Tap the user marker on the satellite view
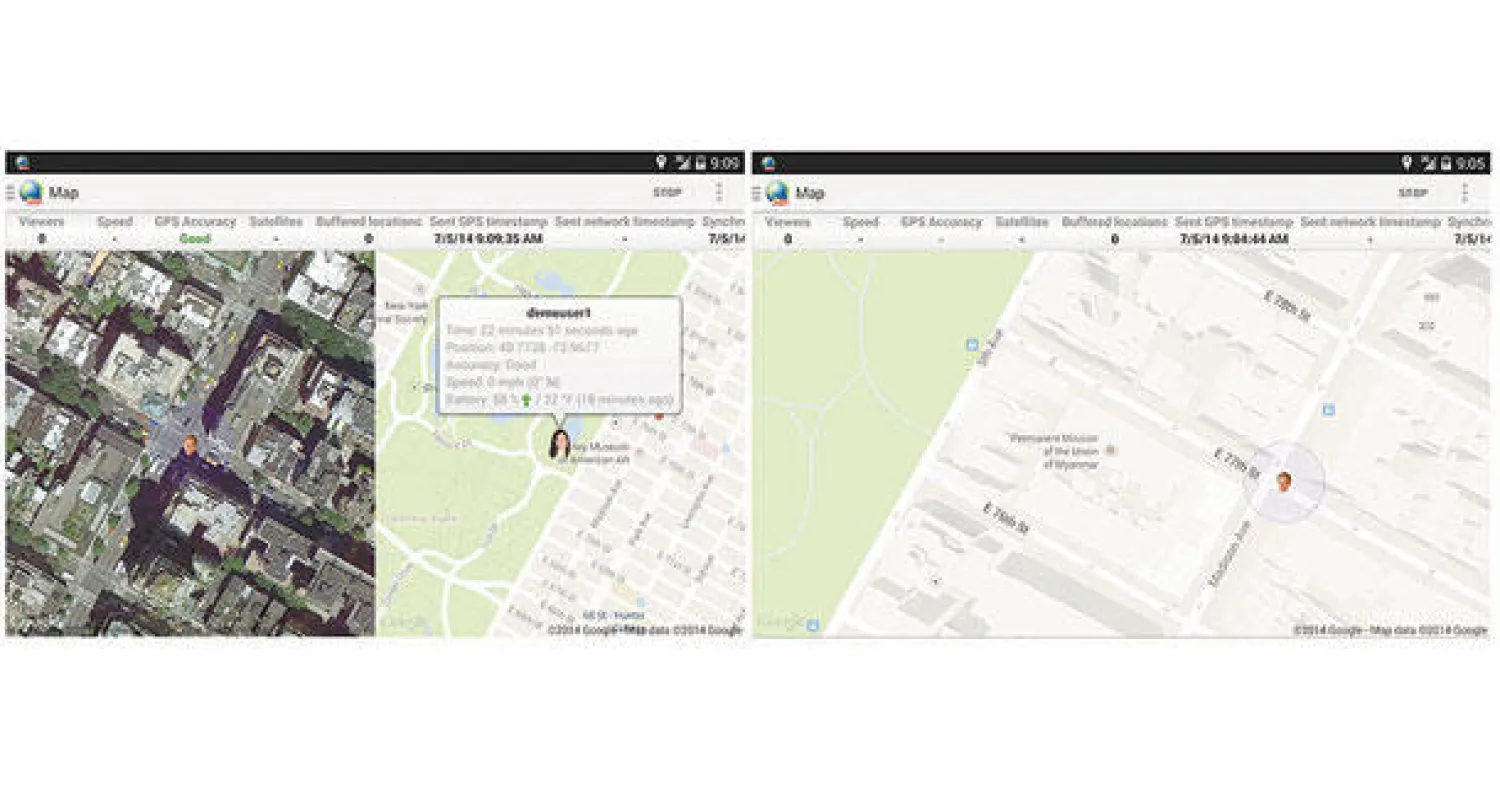Image resolution: width=1500 pixels, height=811 pixels. coord(190,453)
